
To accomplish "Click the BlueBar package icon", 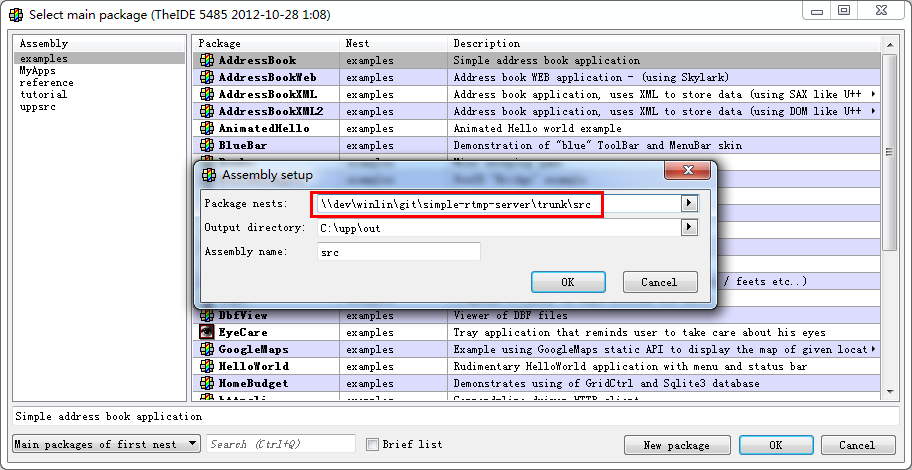I will pyautogui.click(x=207, y=146).
